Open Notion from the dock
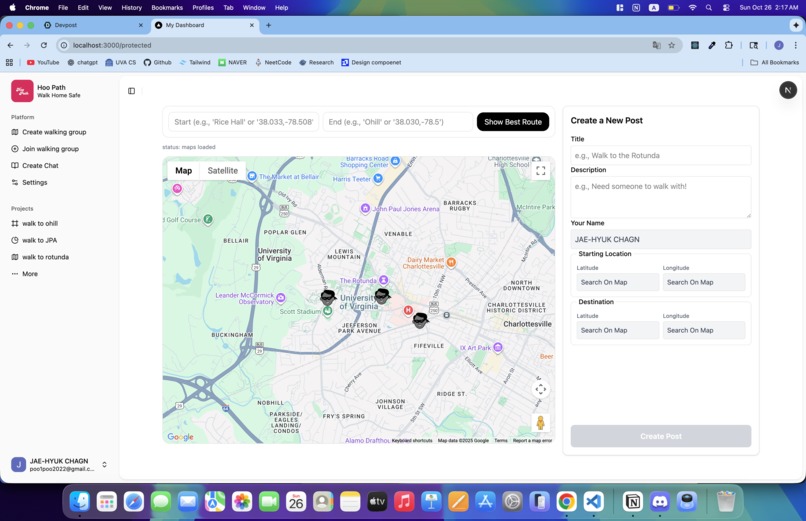Image resolution: width=806 pixels, height=521 pixels. click(633, 501)
